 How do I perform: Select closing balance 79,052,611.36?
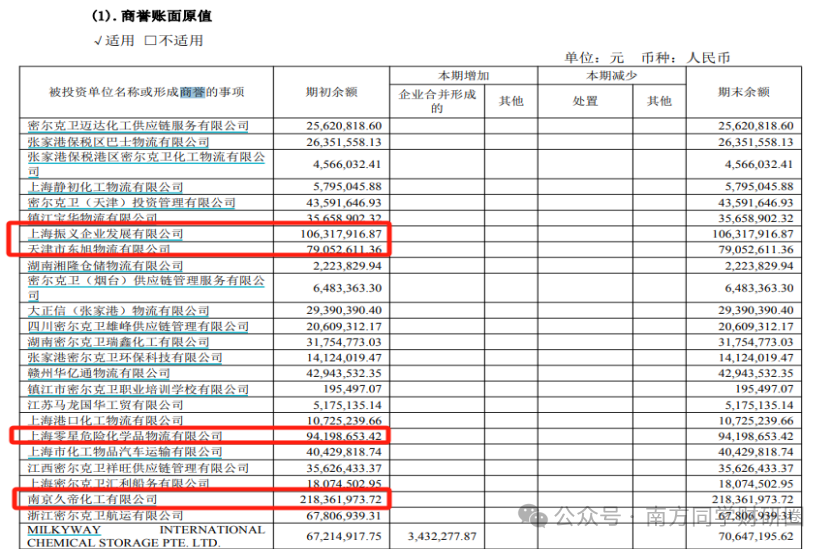click(756, 250)
